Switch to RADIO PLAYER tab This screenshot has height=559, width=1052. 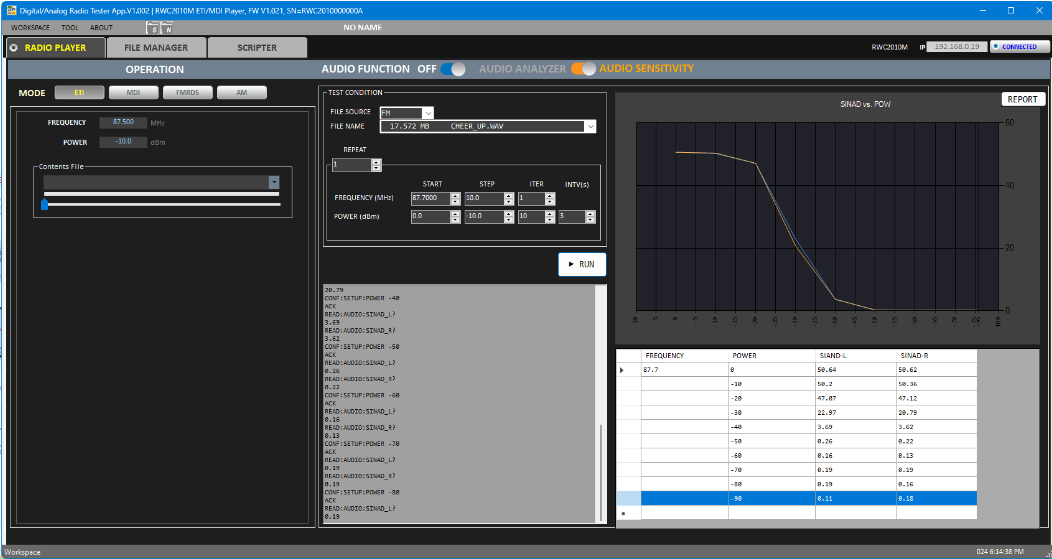56,48
